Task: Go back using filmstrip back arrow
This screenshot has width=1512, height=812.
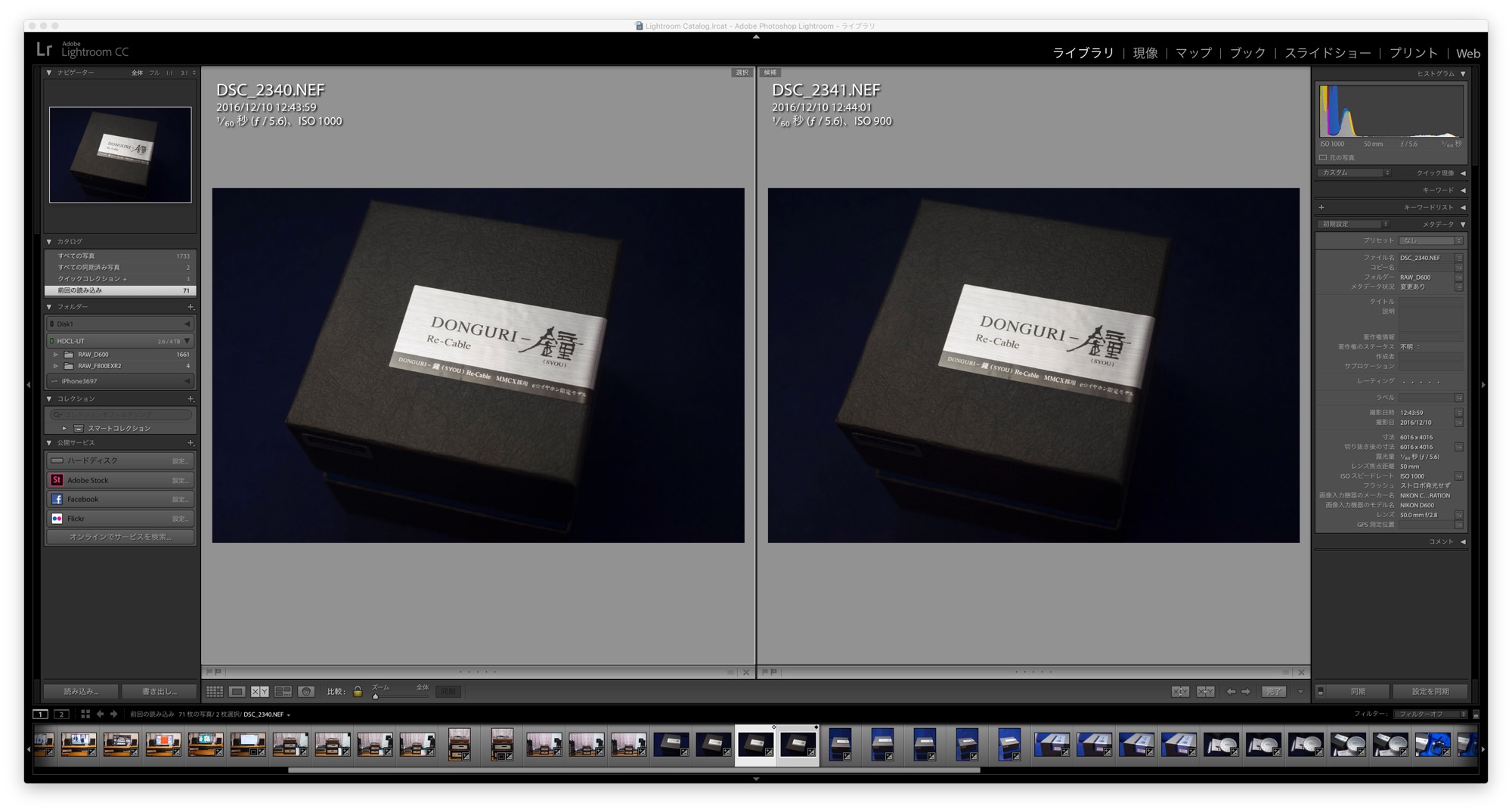Action: pyautogui.click(x=100, y=714)
